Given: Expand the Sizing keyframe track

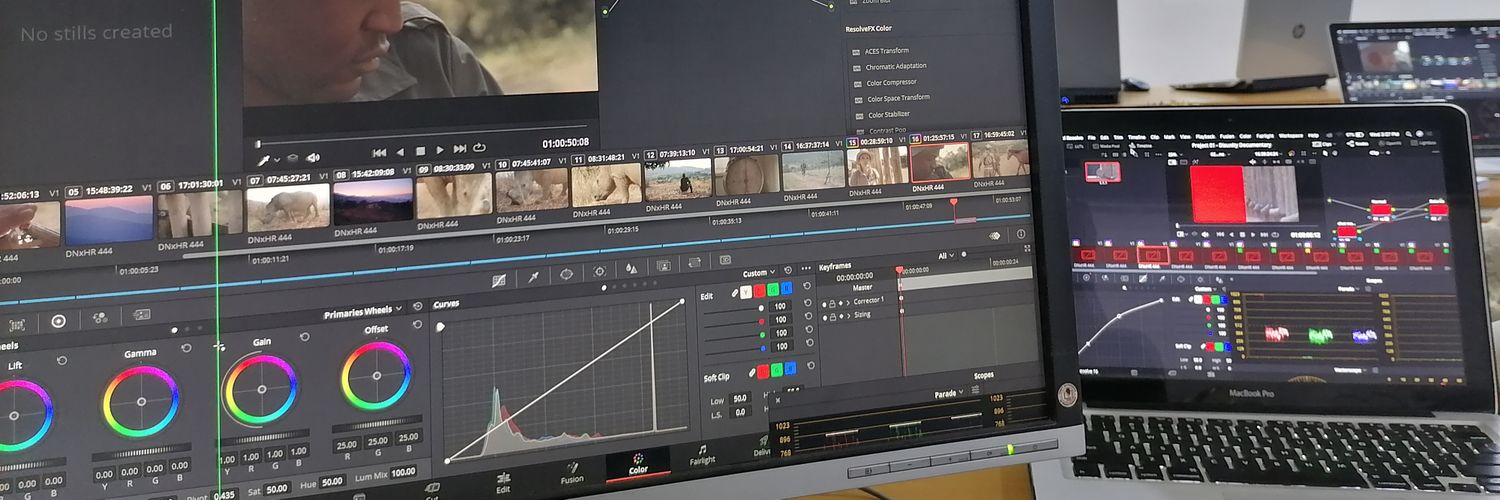Looking at the screenshot, I should (849, 316).
